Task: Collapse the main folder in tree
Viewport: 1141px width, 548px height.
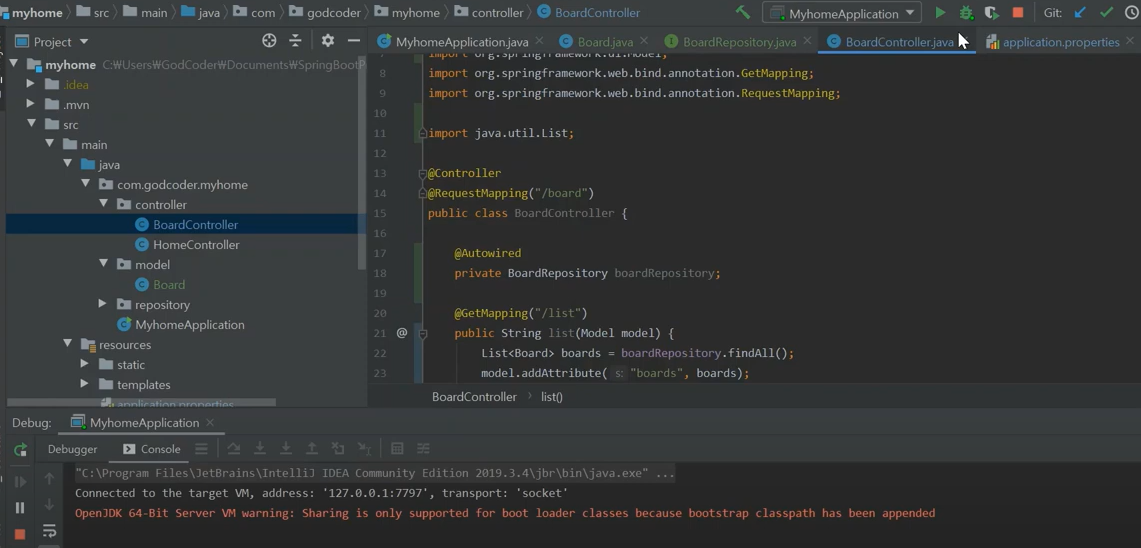Action: click(x=49, y=144)
